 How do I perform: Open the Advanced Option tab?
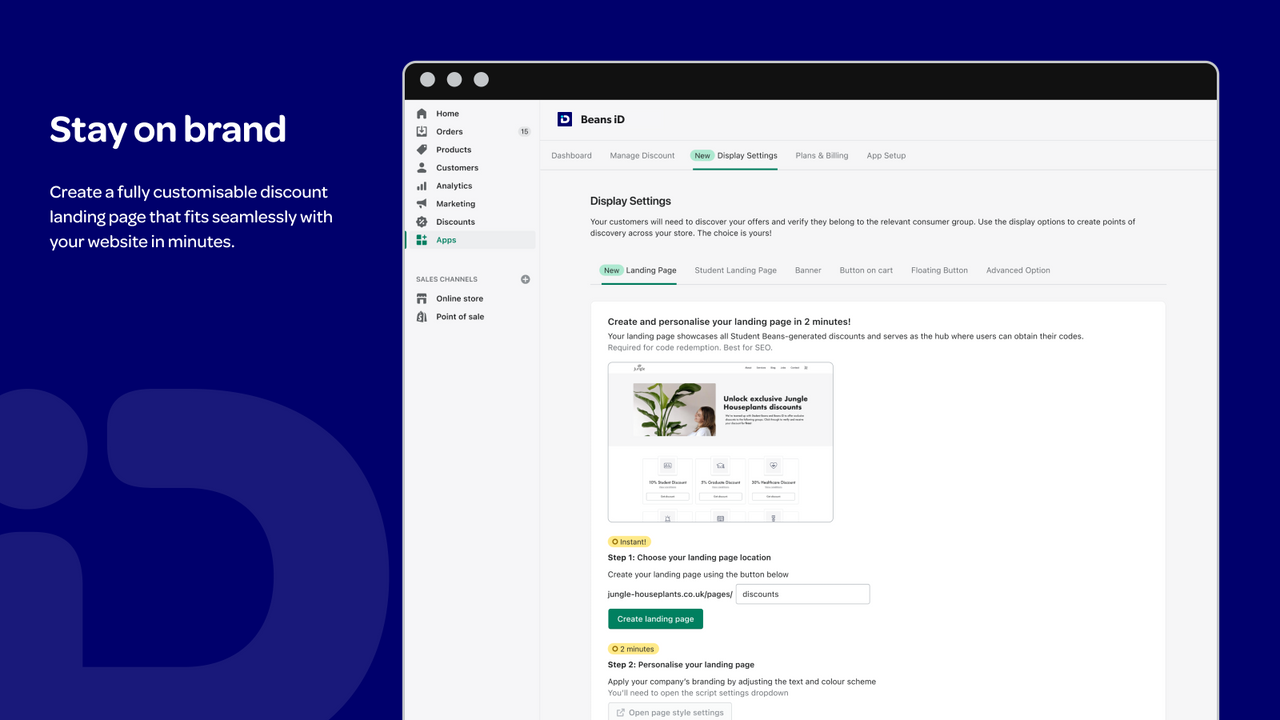tap(1018, 270)
